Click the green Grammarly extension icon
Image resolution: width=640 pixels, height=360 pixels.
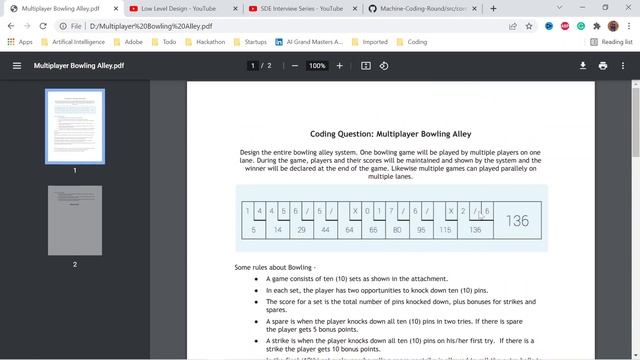pos(581,26)
